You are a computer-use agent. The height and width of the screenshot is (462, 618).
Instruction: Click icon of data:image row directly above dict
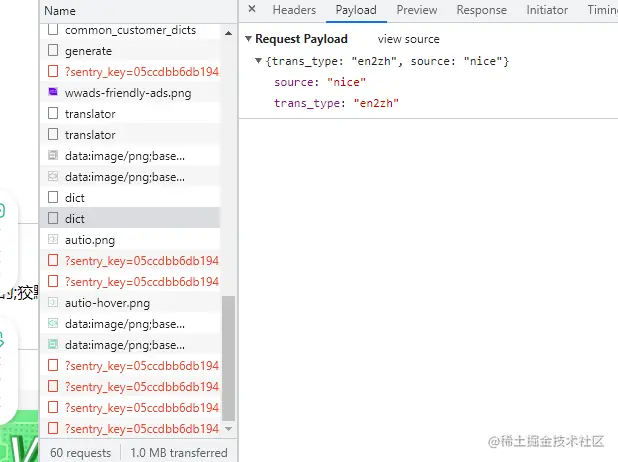tap(53, 176)
